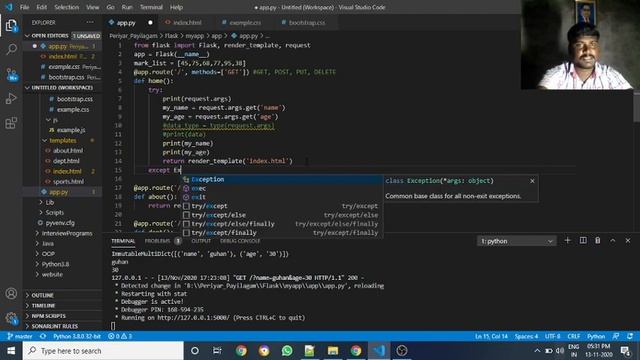
Task: Open Windows Start menu
Action: (x=11, y=351)
